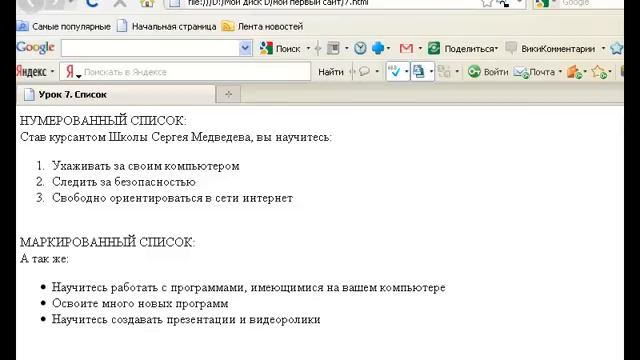Click the page translate icon in Yandex bar
The height and width of the screenshot is (360, 640).
(419, 72)
